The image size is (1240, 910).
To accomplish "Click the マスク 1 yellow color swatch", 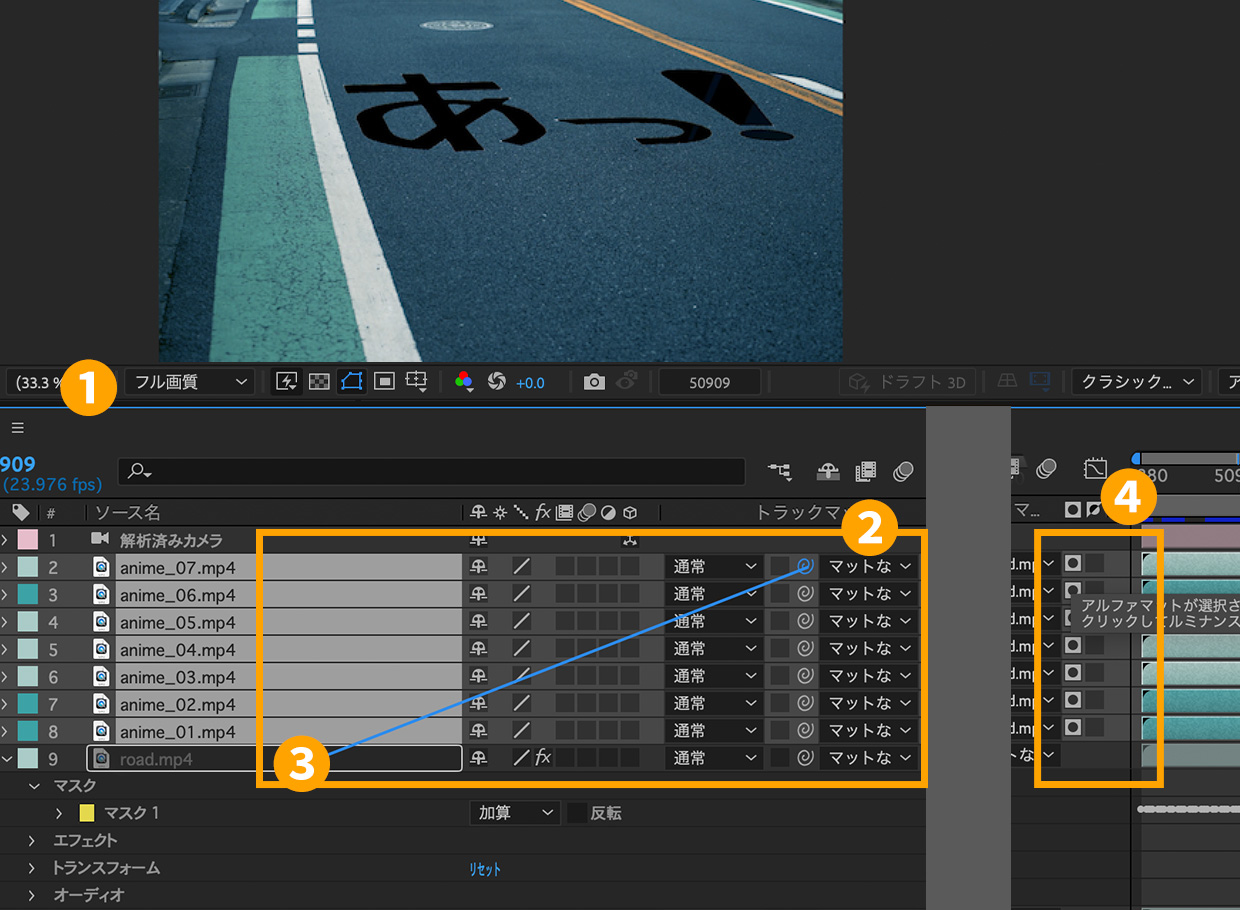I will pos(86,813).
